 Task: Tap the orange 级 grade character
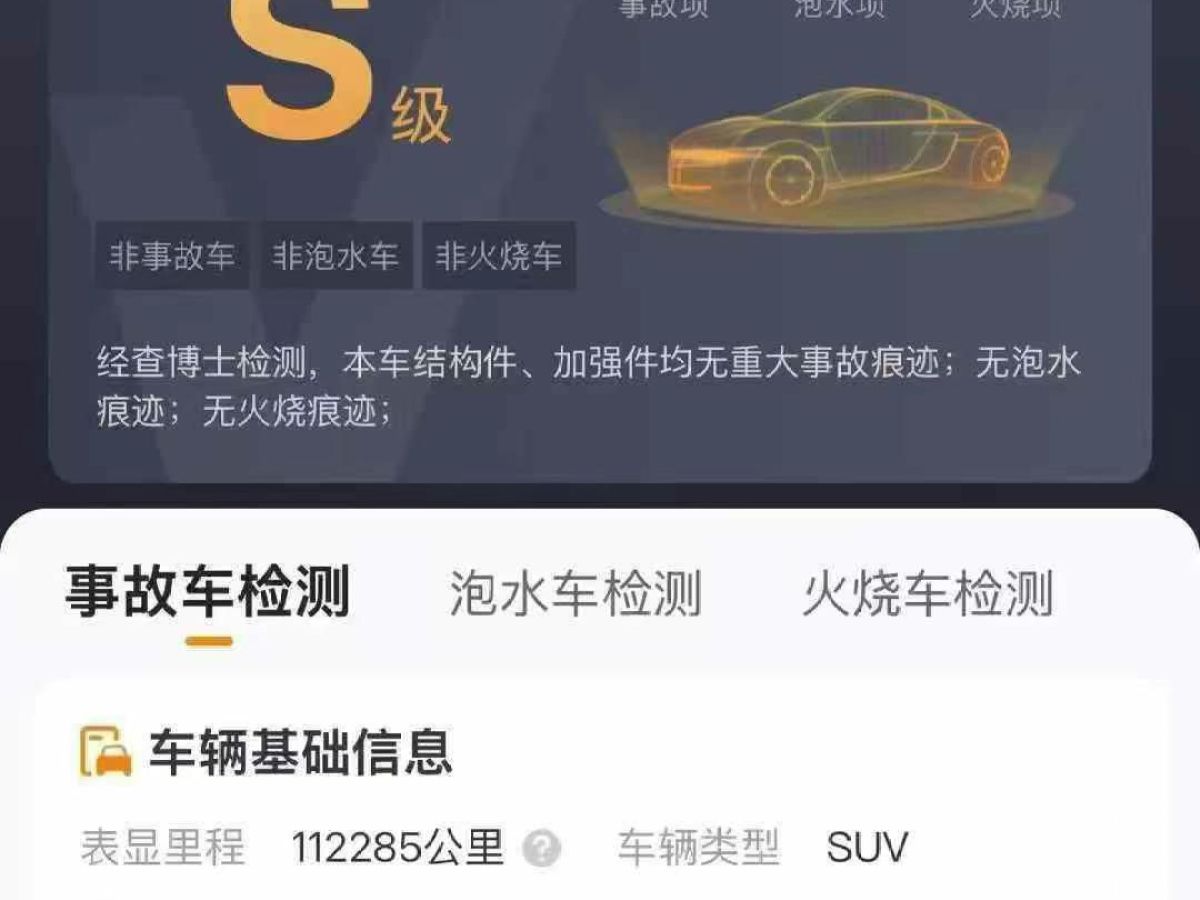422,118
